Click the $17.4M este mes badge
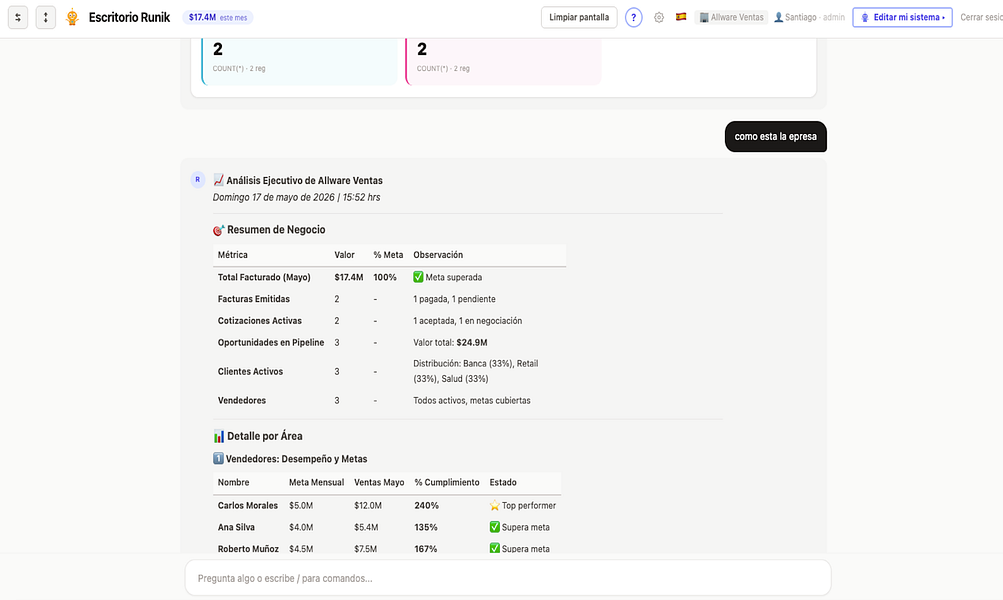The height and width of the screenshot is (600, 1003). [217, 17]
